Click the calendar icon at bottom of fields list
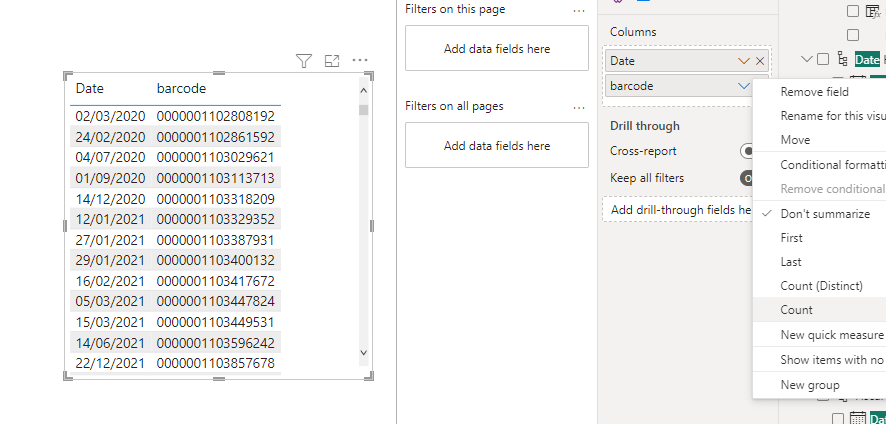The width and height of the screenshot is (886, 424). (857, 418)
